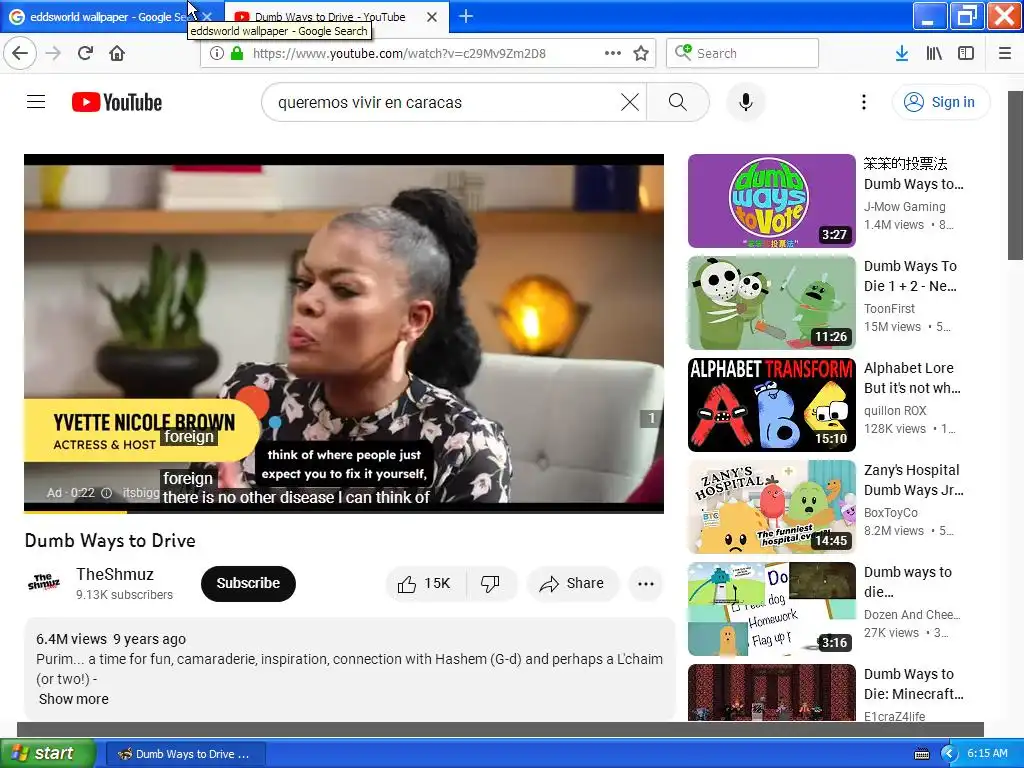Click the Firefox Search box
The image size is (1024, 768).
[x=743, y=53]
